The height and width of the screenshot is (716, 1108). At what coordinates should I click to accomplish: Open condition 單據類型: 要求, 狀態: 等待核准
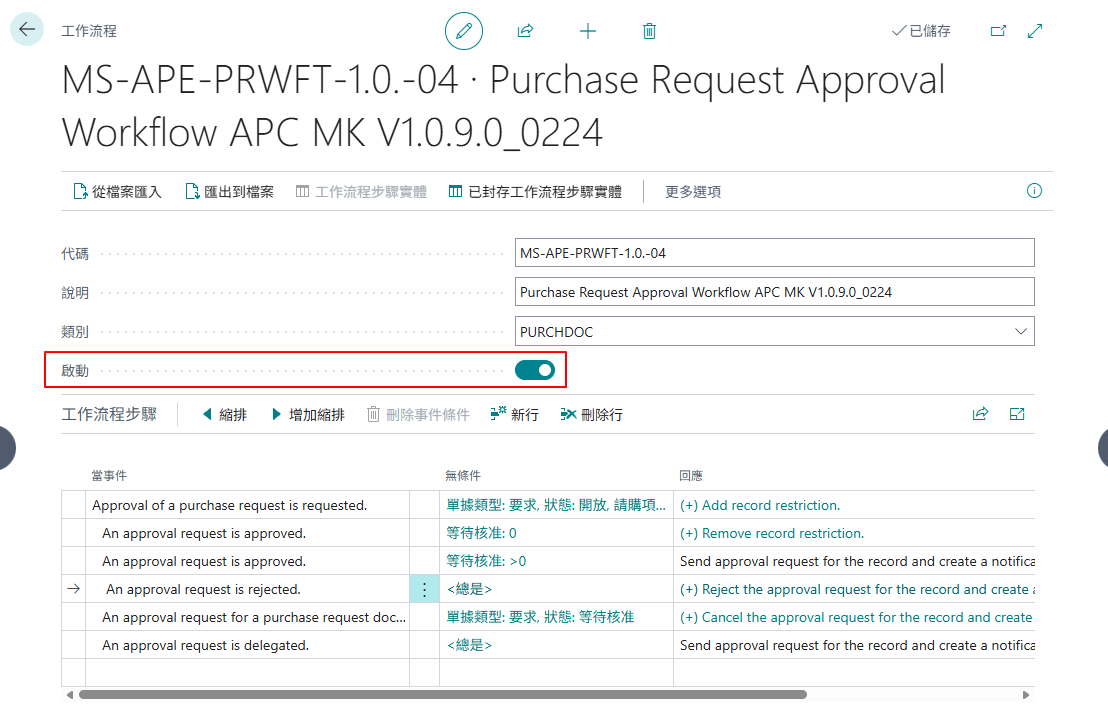coord(540,617)
